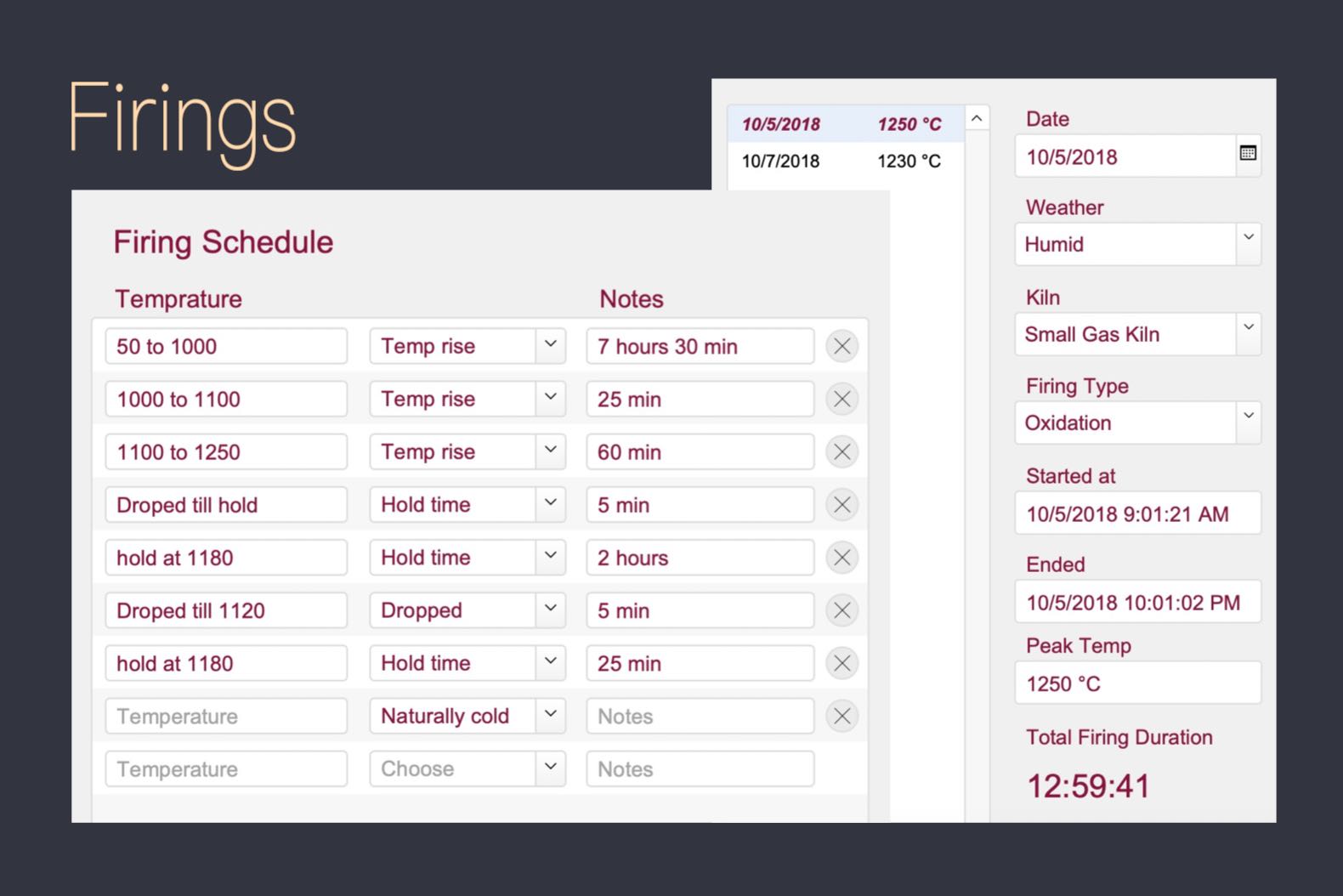This screenshot has height=896, width=1343.
Task: Open the 'Naturally cold' dropdown
Action: click(x=551, y=715)
